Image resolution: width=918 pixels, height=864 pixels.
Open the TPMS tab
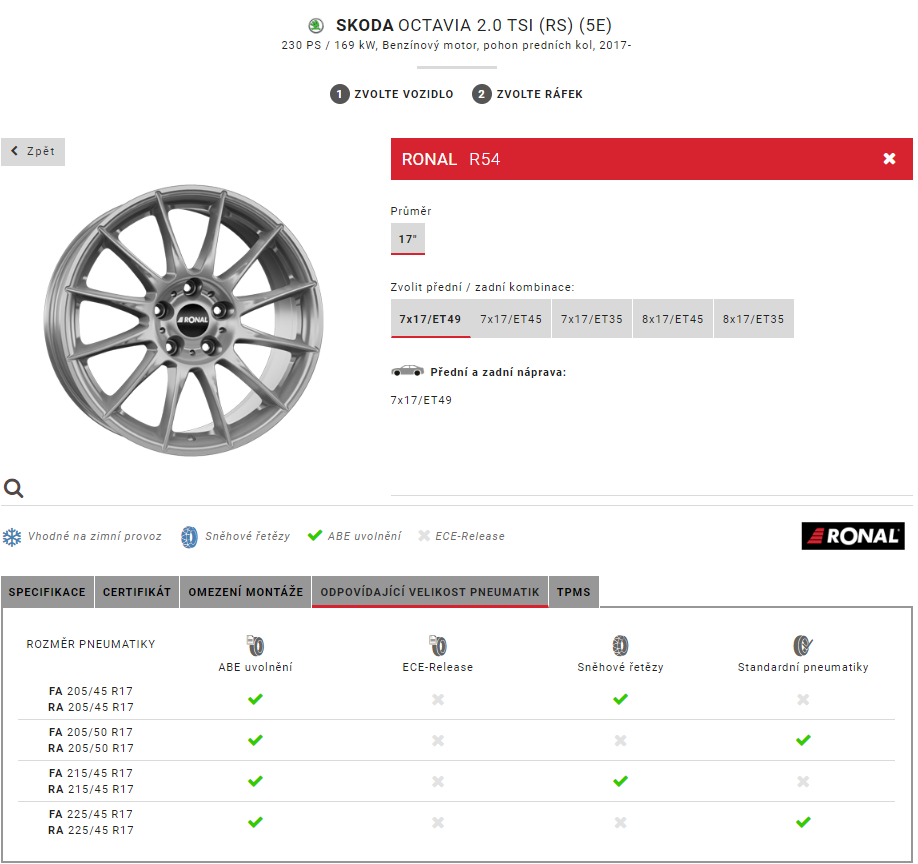(x=574, y=592)
